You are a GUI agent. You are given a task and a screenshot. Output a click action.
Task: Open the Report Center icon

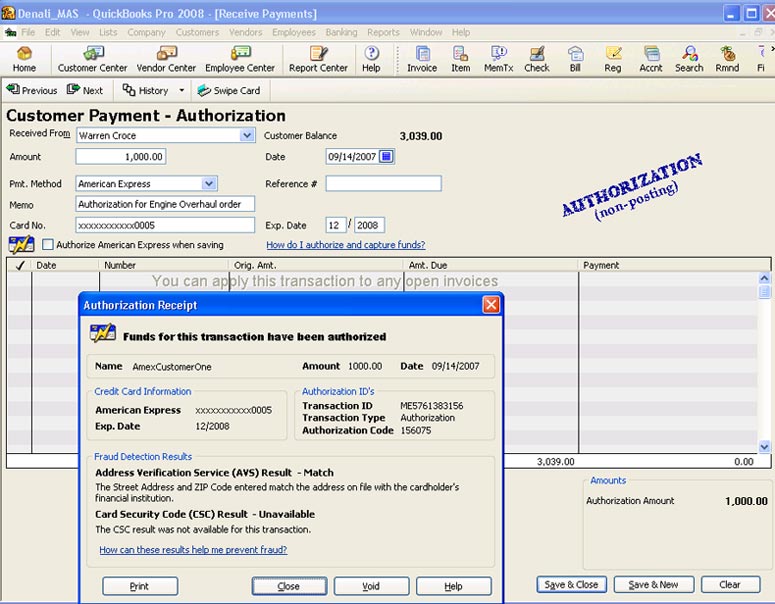318,59
